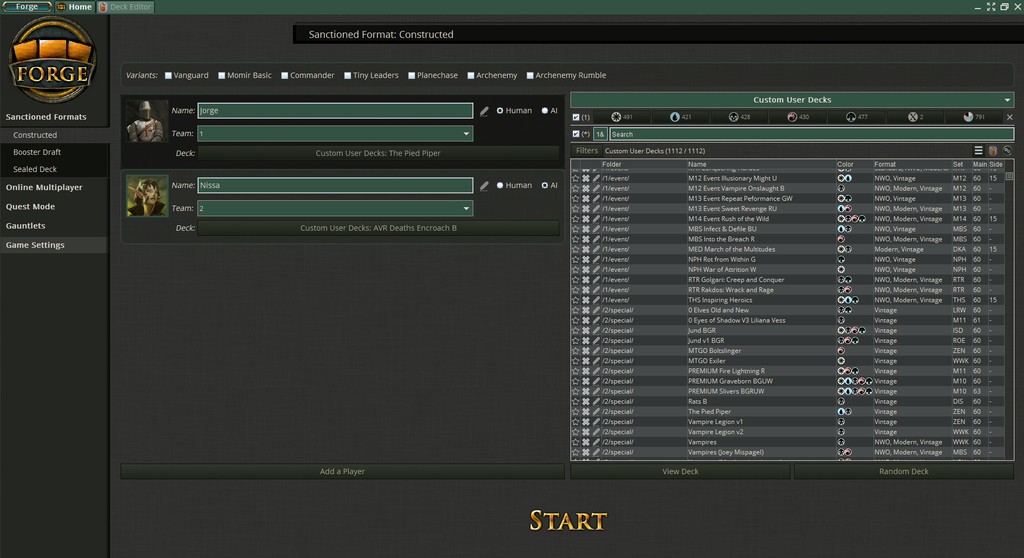Toggle the red mana color filter
Viewport: 1024px width, 558px height.
coord(792,117)
